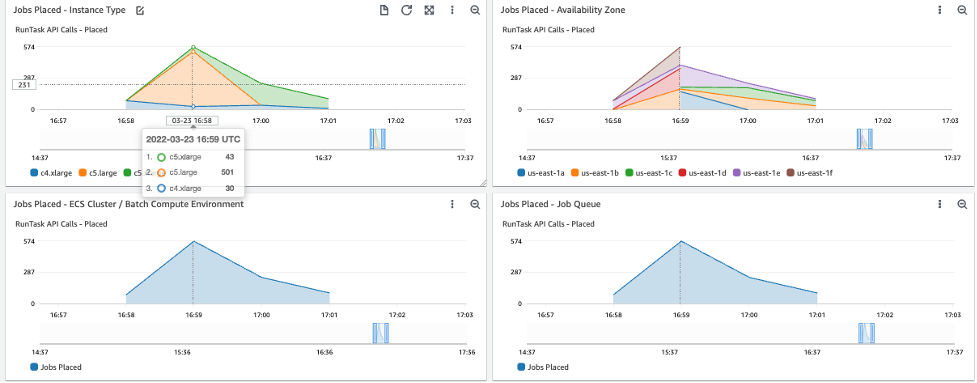The width and height of the screenshot is (977, 383).
Task: Open the Instance Type widget actions menu
Action: click(452, 11)
